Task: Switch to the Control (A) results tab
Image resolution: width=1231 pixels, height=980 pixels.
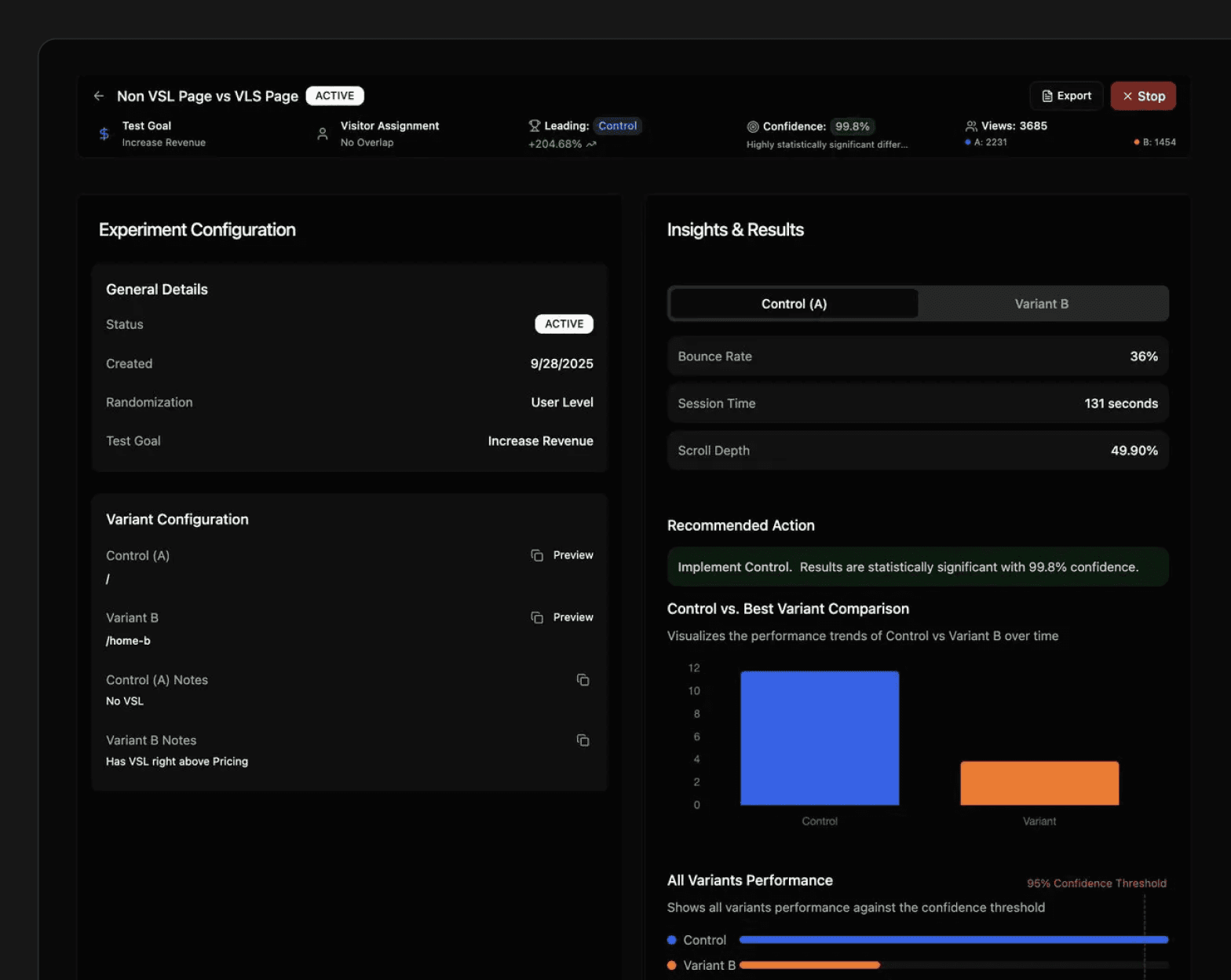Action: point(794,304)
